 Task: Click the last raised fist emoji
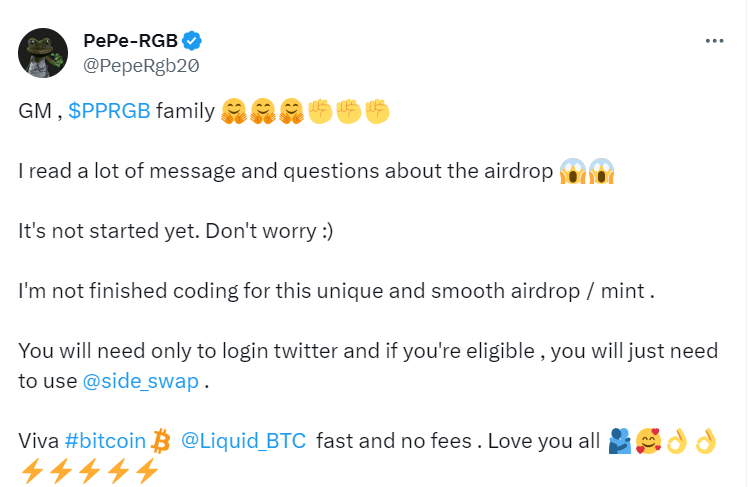coord(377,111)
